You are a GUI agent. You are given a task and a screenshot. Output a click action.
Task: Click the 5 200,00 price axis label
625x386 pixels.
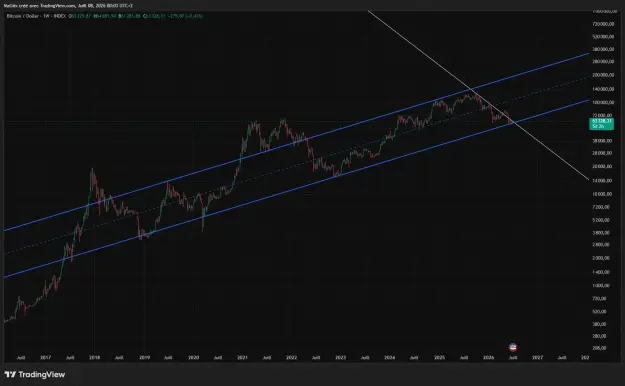601,220
